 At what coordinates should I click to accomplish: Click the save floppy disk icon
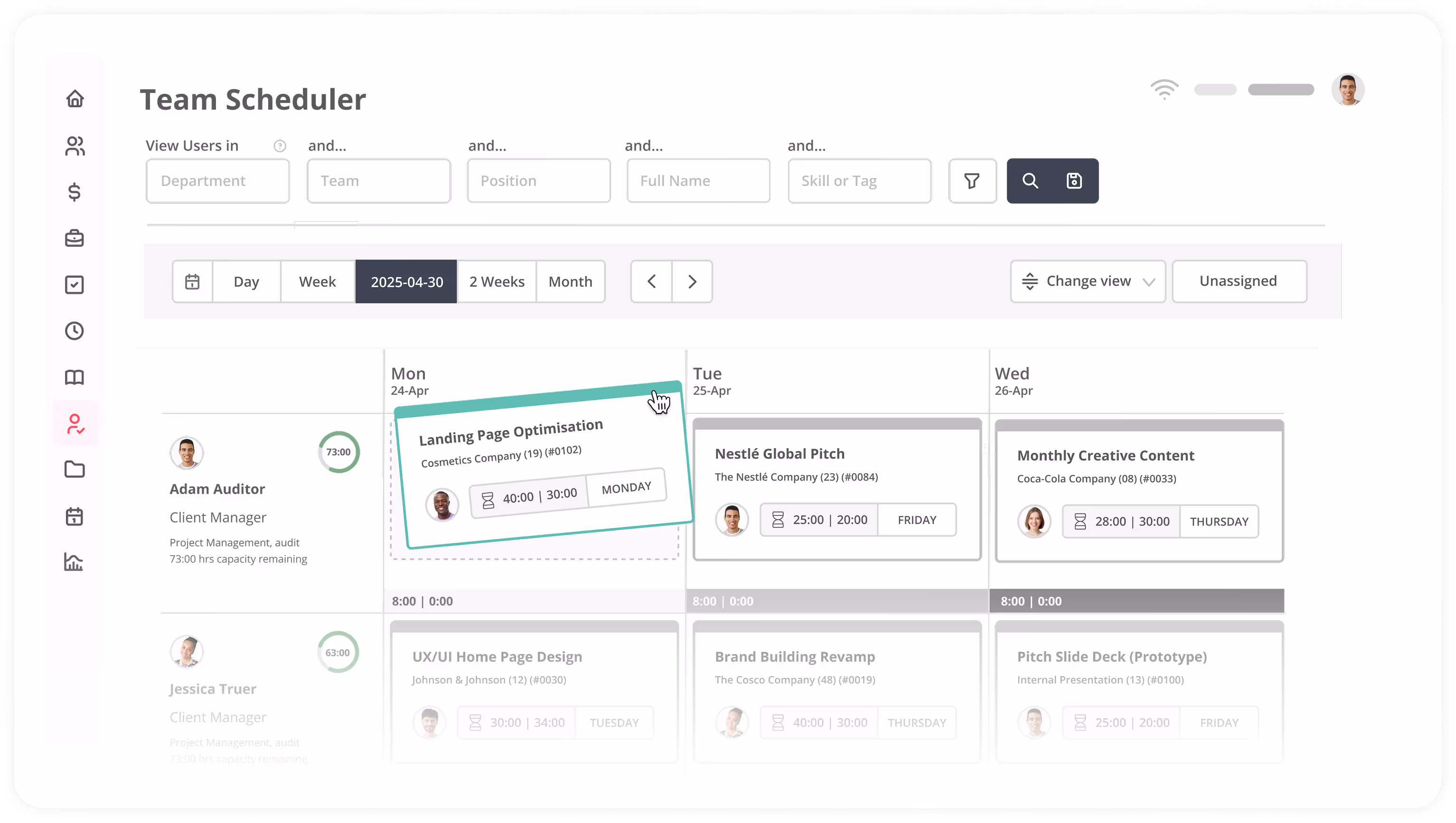click(1073, 181)
